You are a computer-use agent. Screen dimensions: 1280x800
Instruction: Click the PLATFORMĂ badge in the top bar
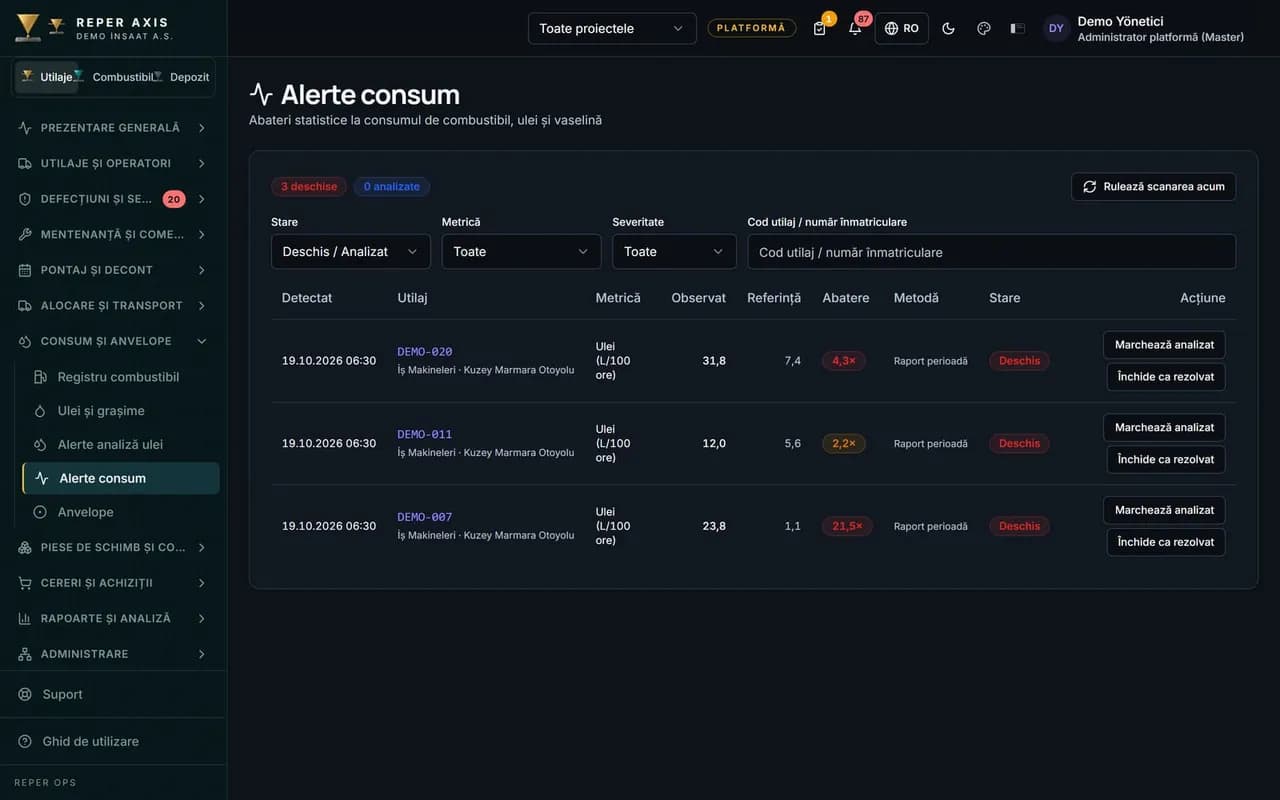[752, 28]
